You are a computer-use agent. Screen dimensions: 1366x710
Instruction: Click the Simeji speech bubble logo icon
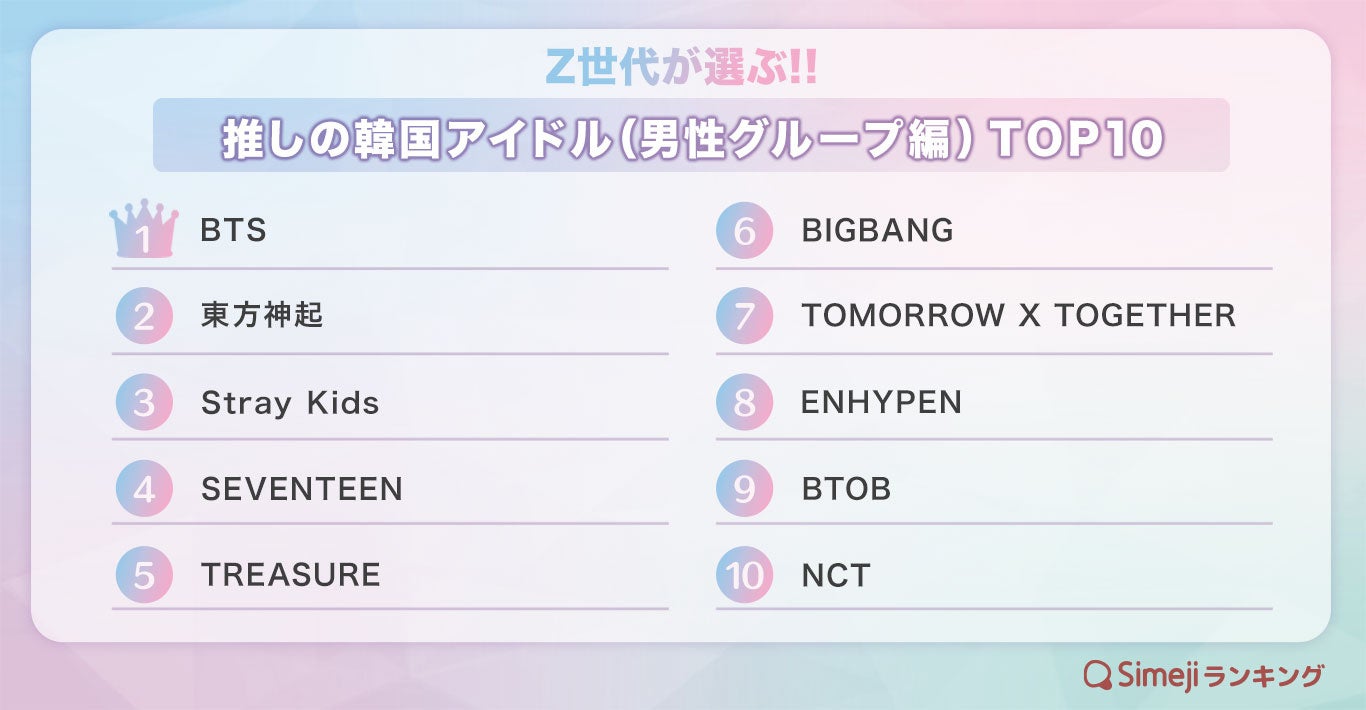pos(1099,675)
